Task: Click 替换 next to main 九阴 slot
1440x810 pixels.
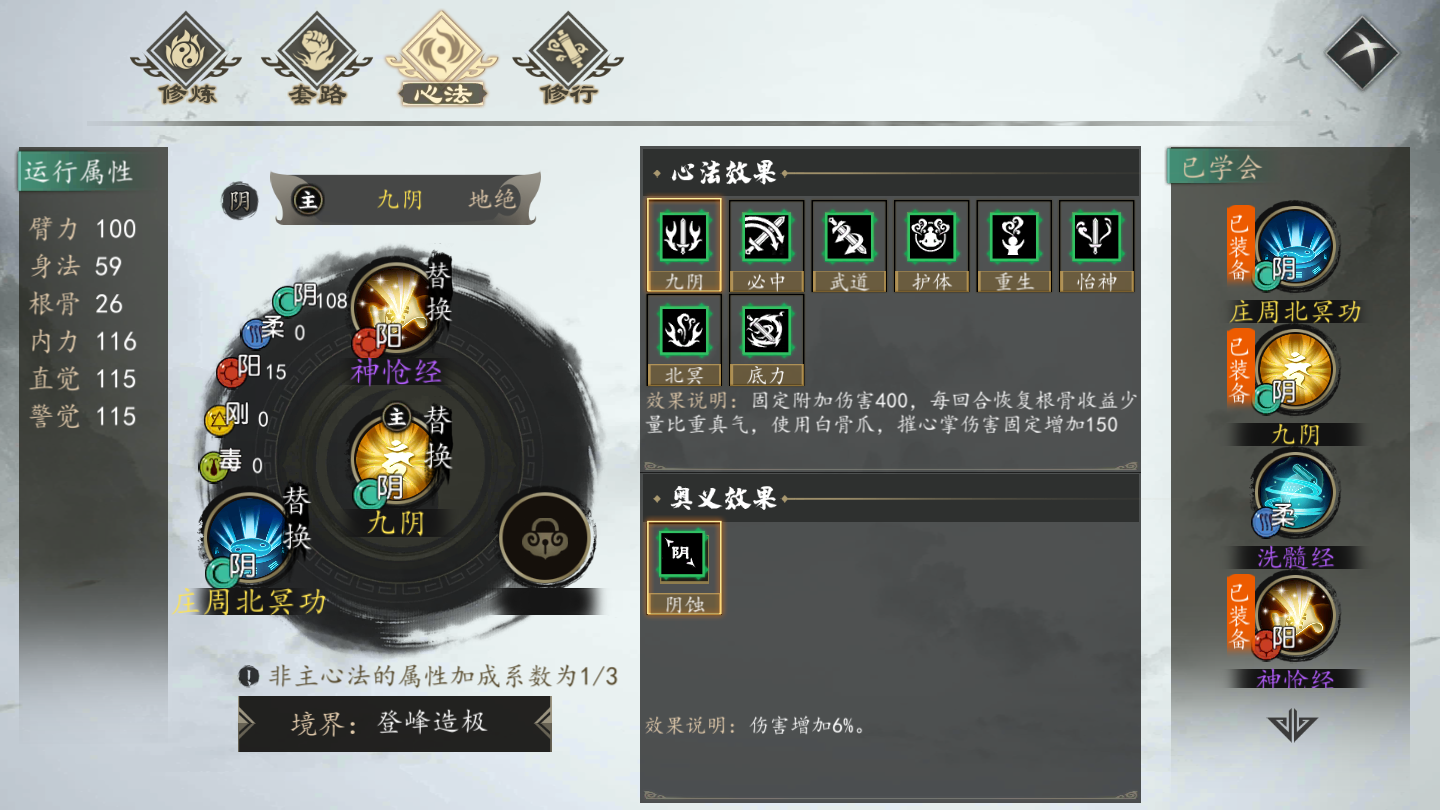Action: click(439, 436)
